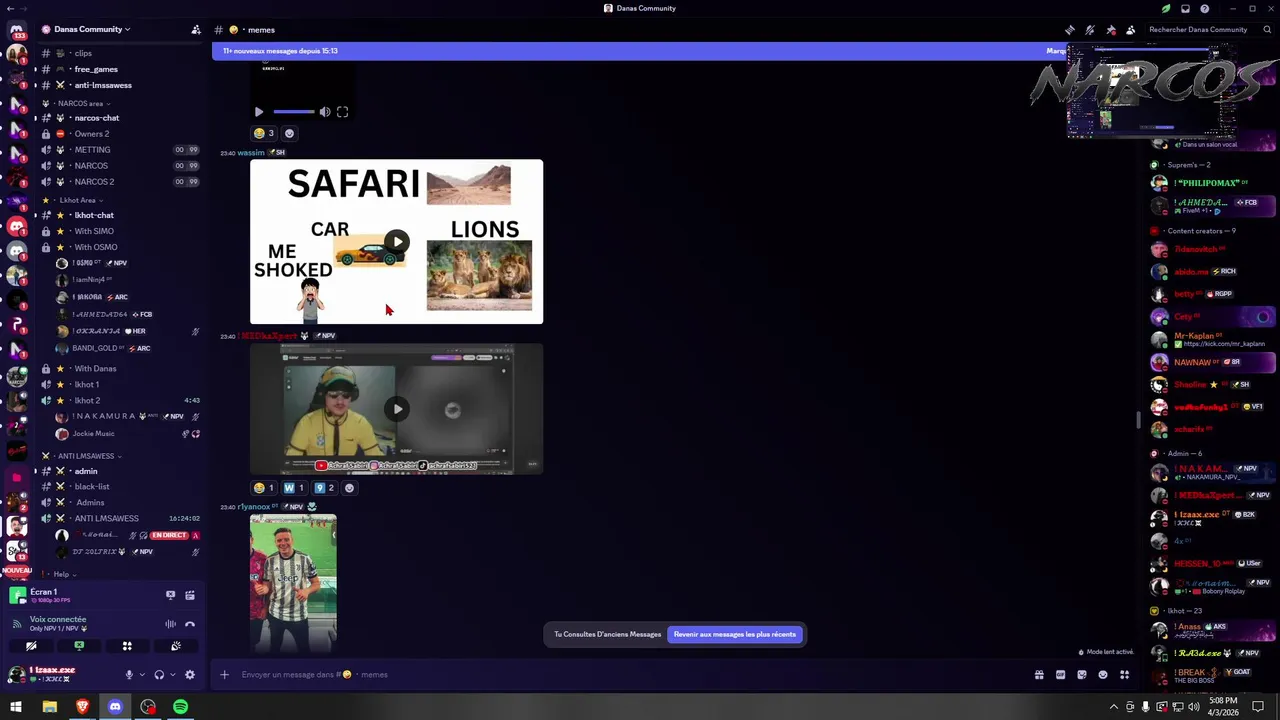The image size is (1280, 720).
Task: Toggle the member list icon
Action: pos(1131,30)
